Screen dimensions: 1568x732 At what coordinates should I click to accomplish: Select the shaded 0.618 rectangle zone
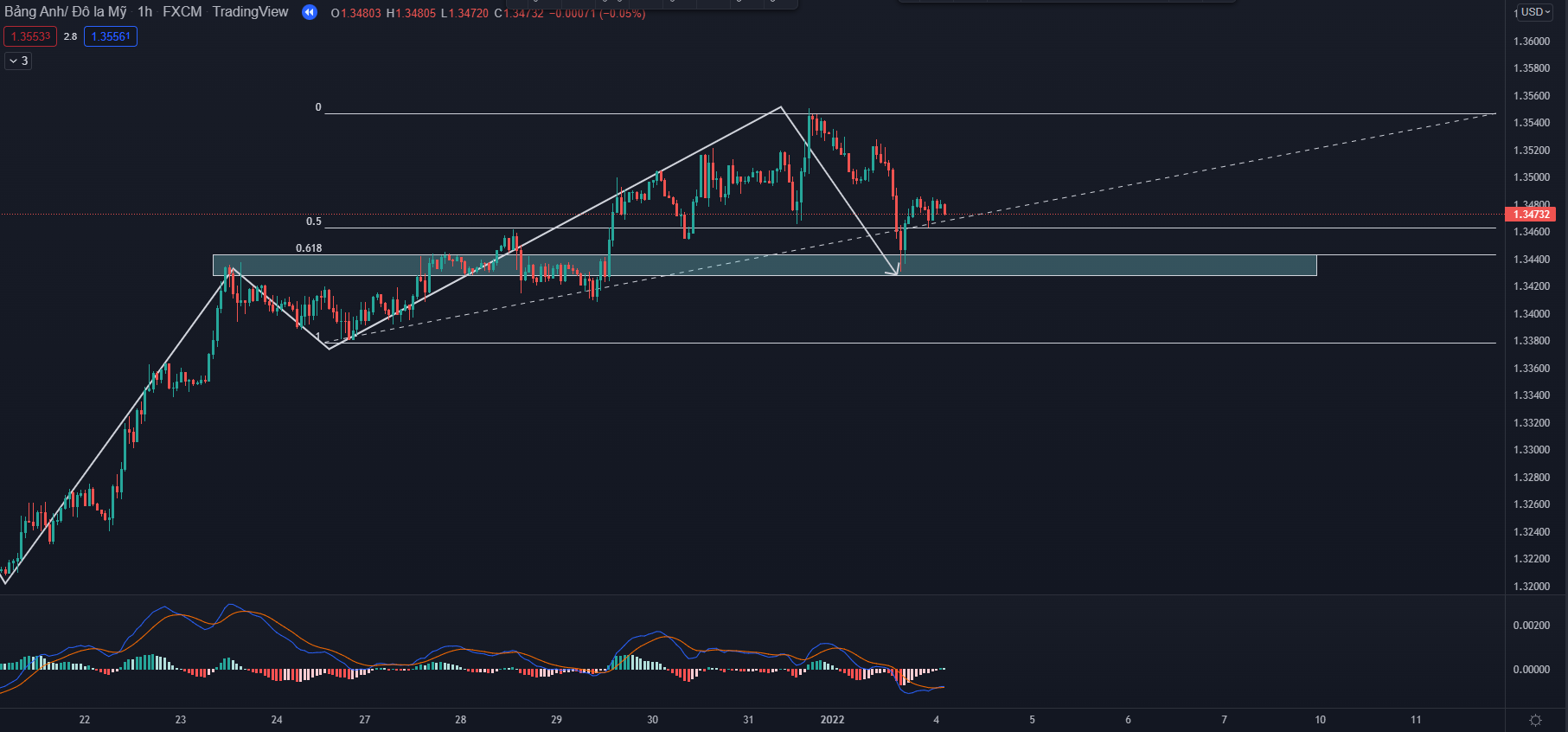pyautogui.click(x=765, y=265)
